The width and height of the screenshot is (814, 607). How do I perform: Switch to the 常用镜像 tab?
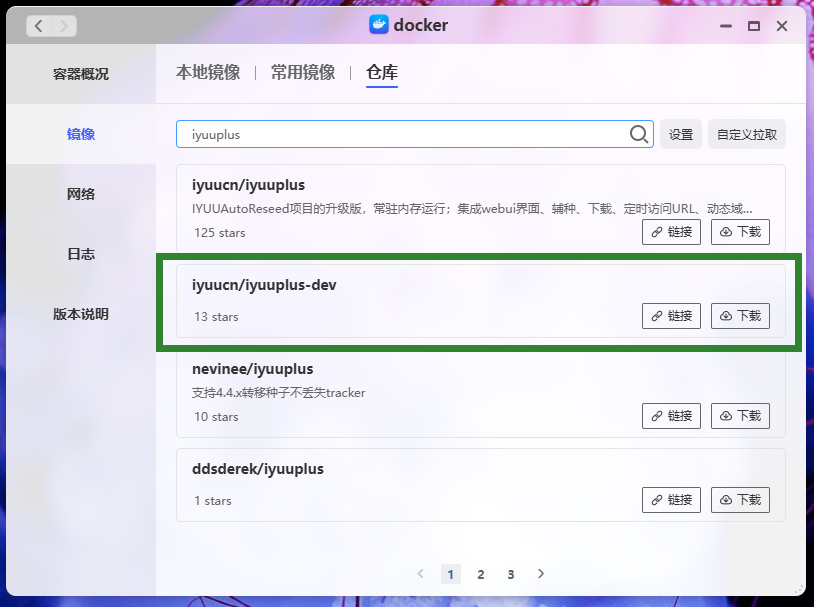(x=303, y=73)
